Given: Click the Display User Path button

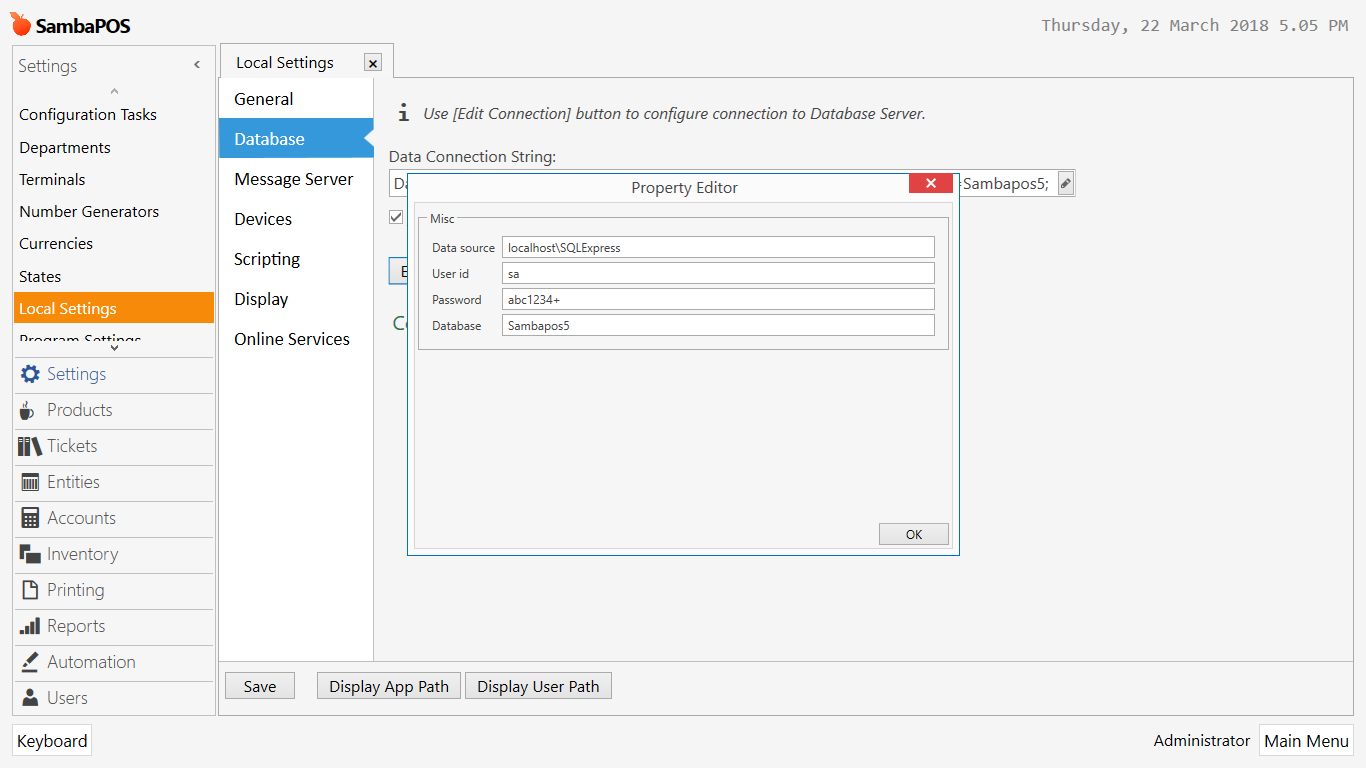Looking at the screenshot, I should (538, 686).
